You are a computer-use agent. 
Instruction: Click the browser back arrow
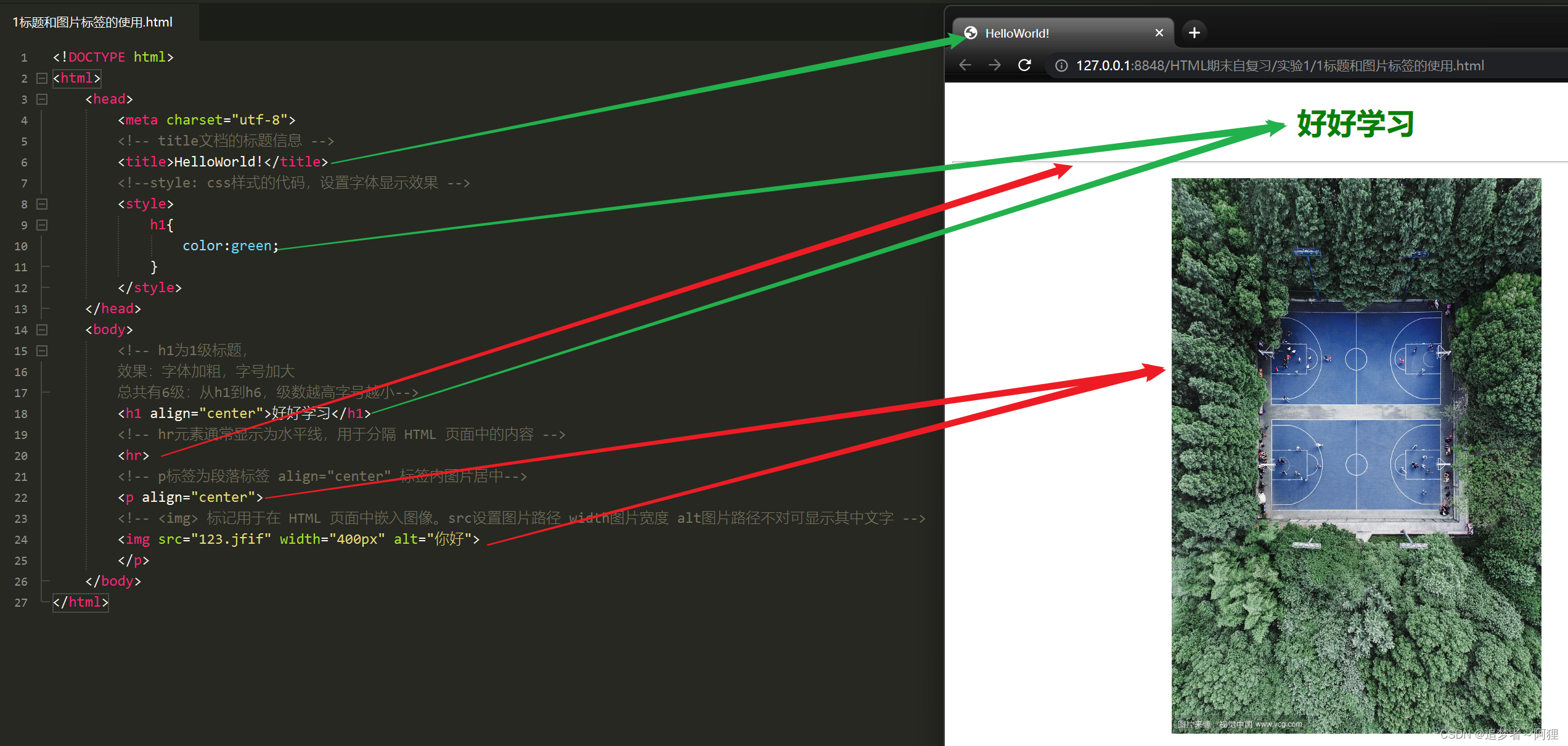coord(965,65)
